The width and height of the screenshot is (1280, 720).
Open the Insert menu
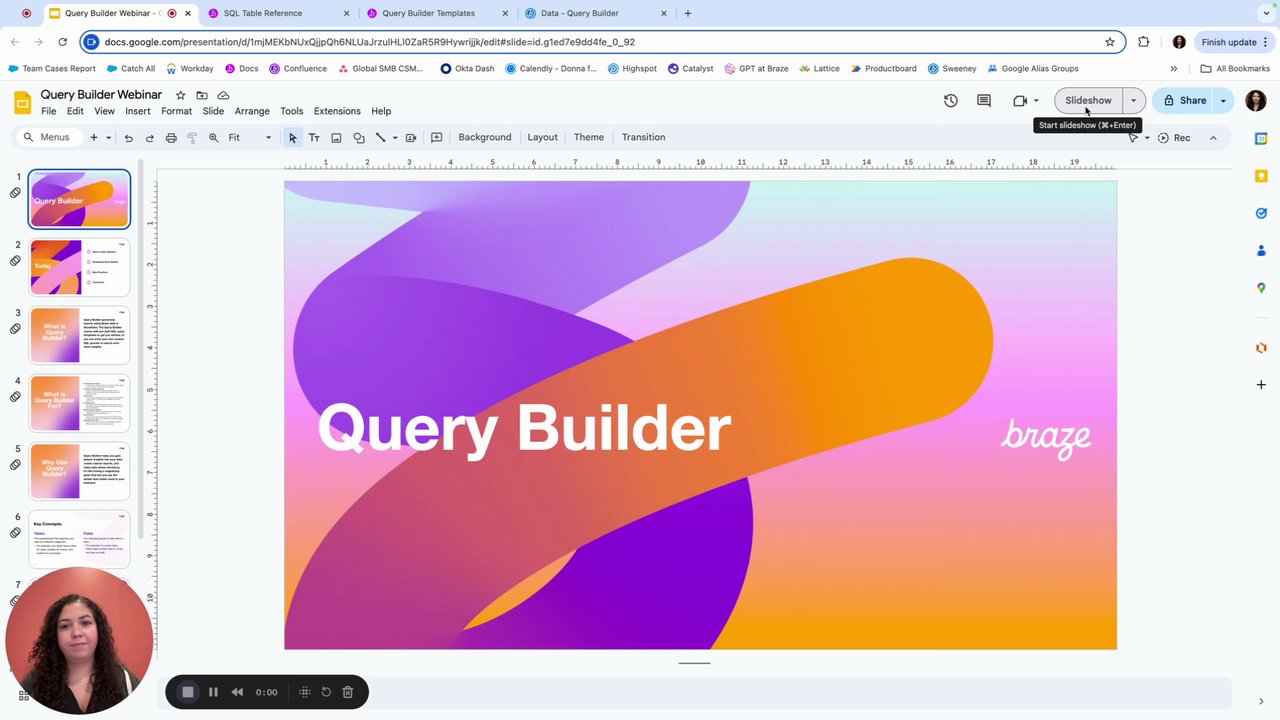pyautogui.click(x=138, y=111)
